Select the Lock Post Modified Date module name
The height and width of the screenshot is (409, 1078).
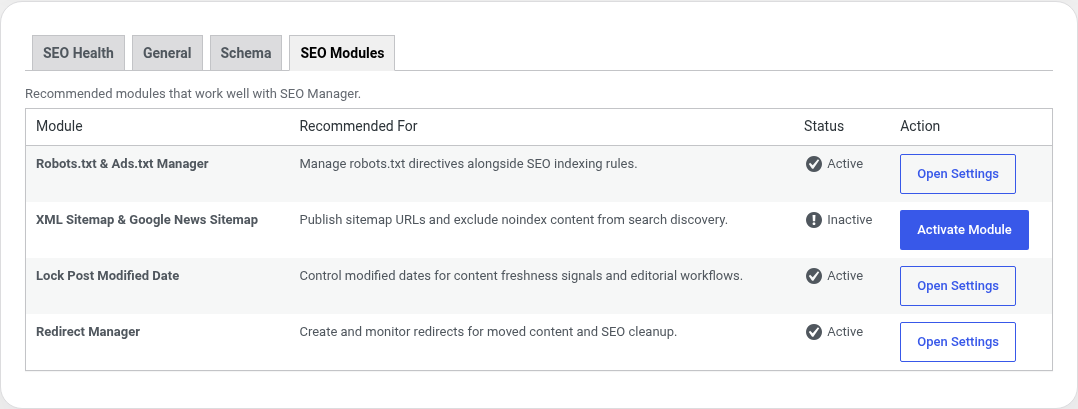tap(107, 276)
